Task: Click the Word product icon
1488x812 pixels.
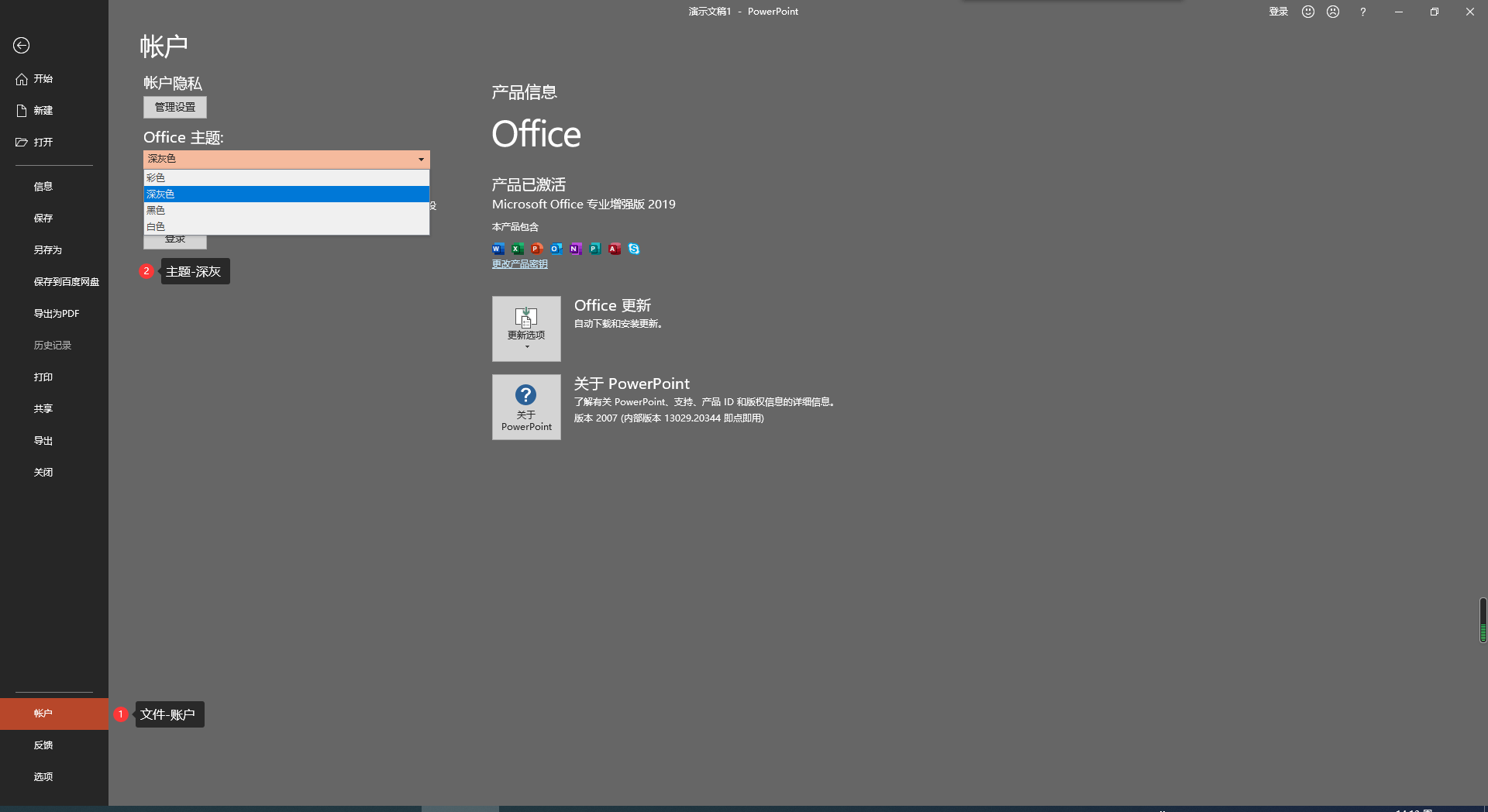Action: (498, 249)
